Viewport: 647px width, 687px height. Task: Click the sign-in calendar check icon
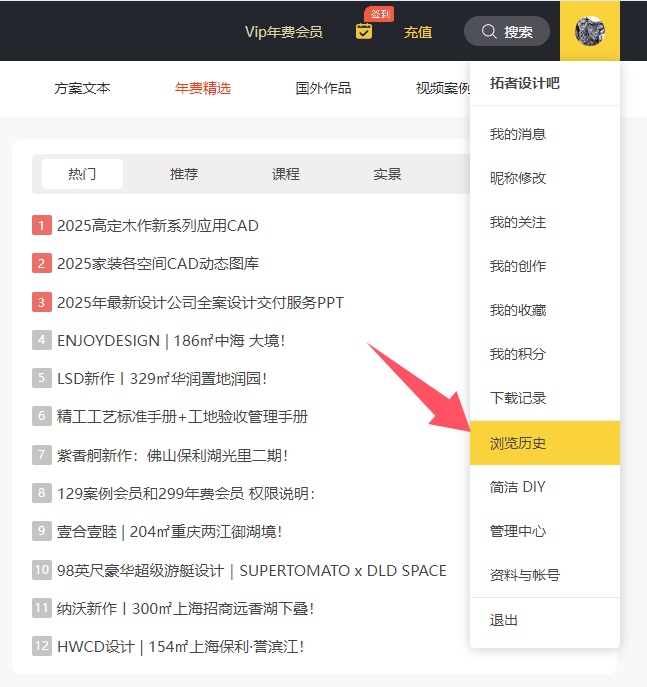point(364,31)
